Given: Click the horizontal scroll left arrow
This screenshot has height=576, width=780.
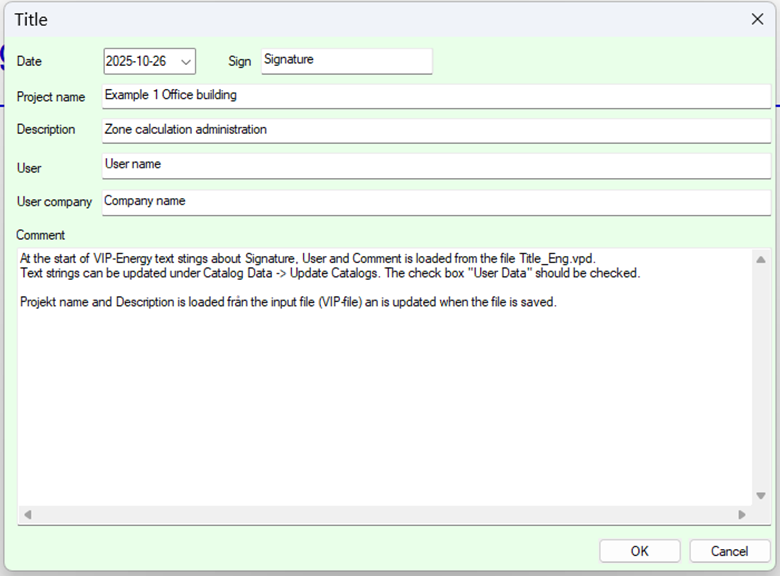Looking at the screenshot, I should click(x=27, y=515).
